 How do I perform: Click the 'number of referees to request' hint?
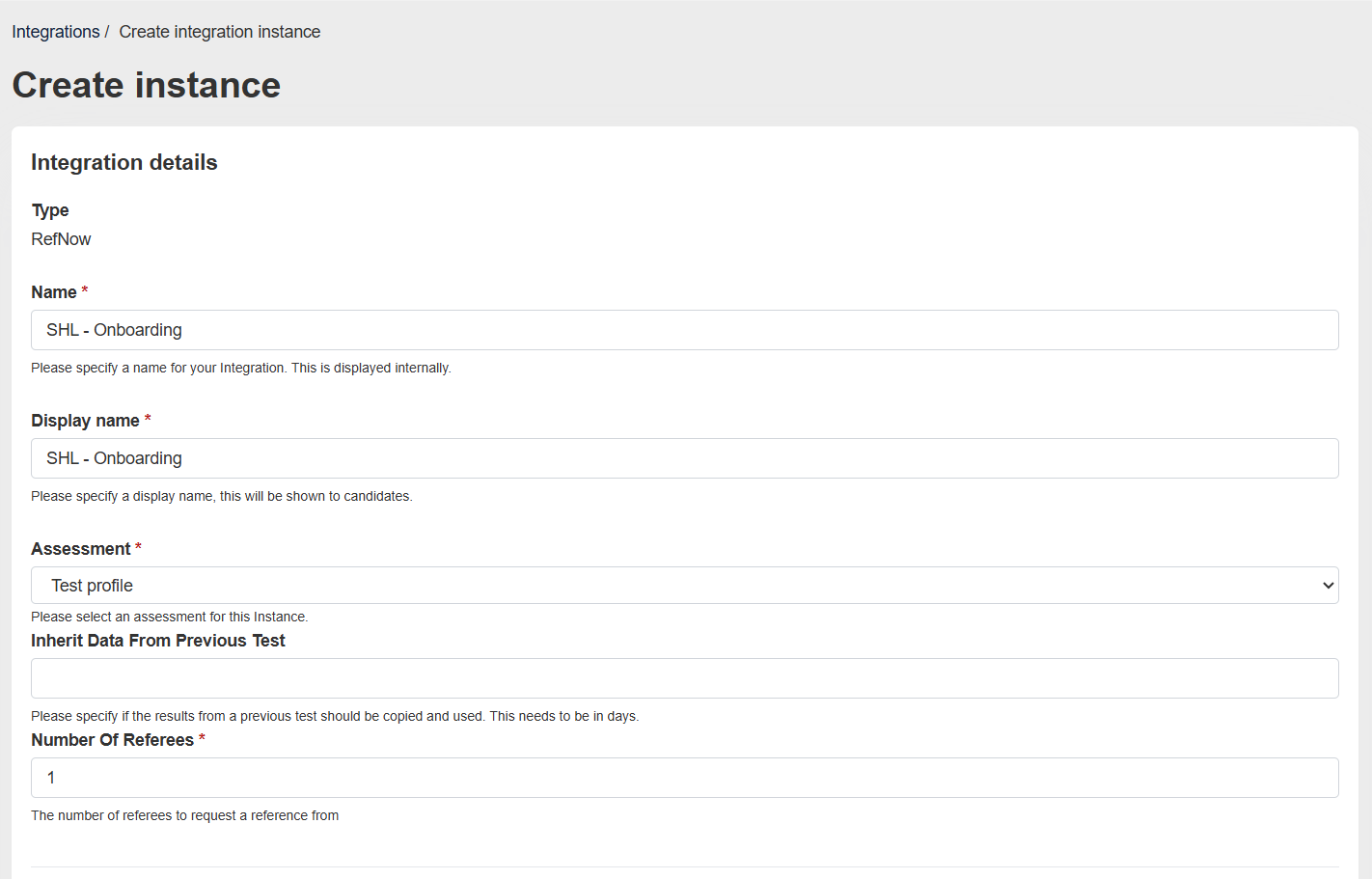tap(185, 815)
